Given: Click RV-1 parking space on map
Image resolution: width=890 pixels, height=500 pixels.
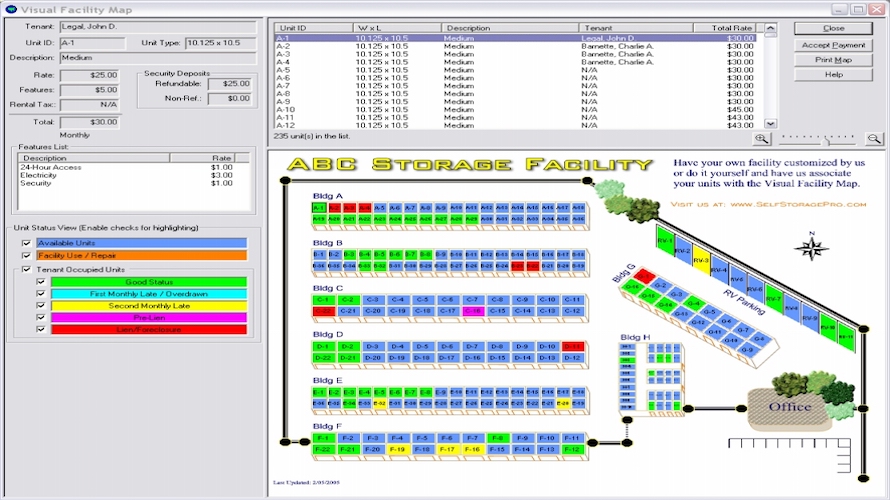Looking at the screenshot, I should pos(665,241).
